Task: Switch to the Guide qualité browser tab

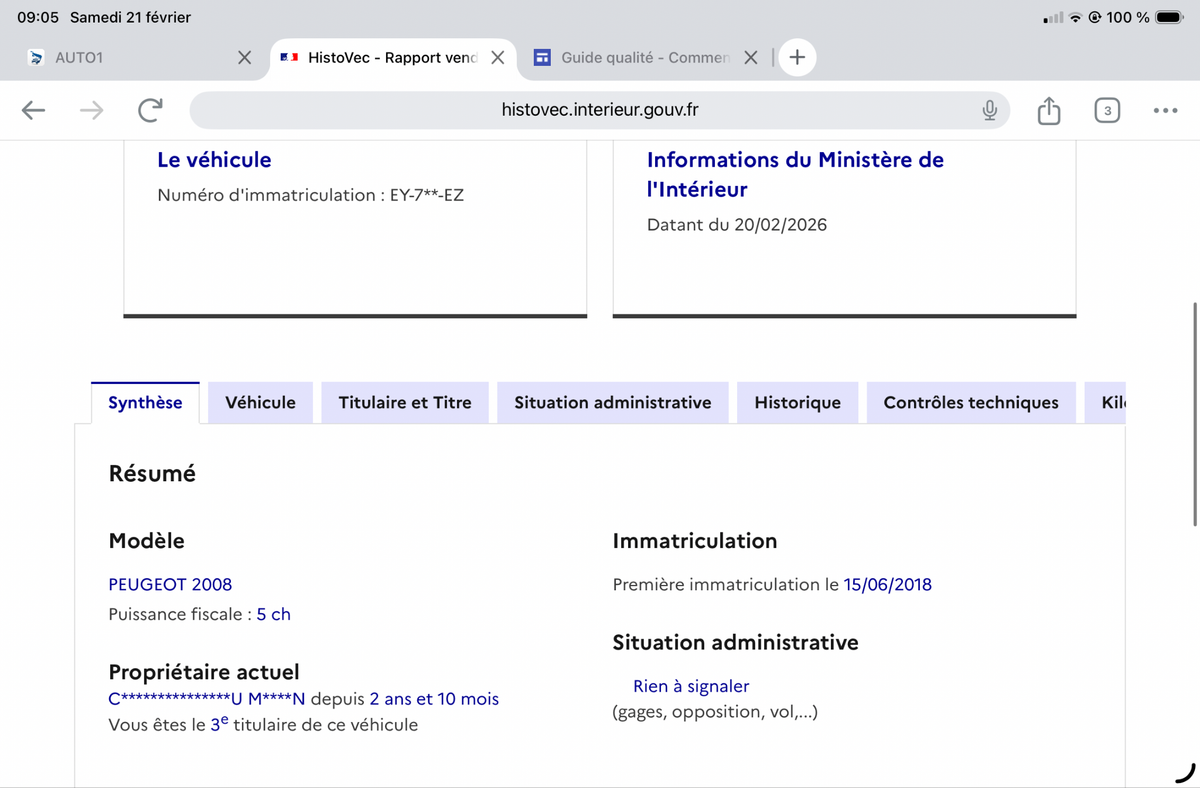Action: coord(640,58)
